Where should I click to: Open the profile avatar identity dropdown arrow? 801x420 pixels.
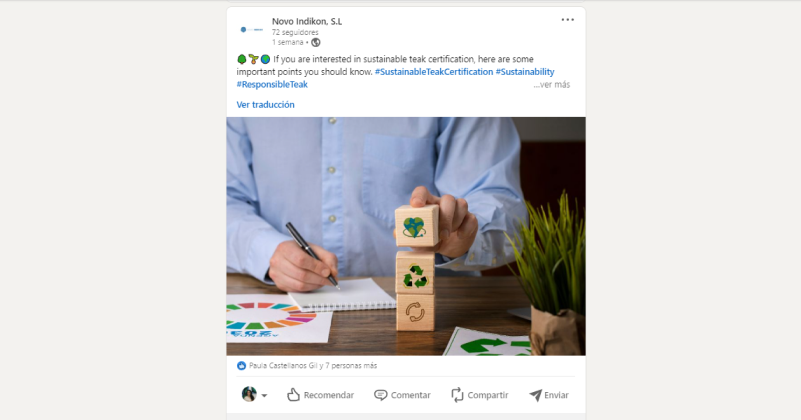[264, 395]
